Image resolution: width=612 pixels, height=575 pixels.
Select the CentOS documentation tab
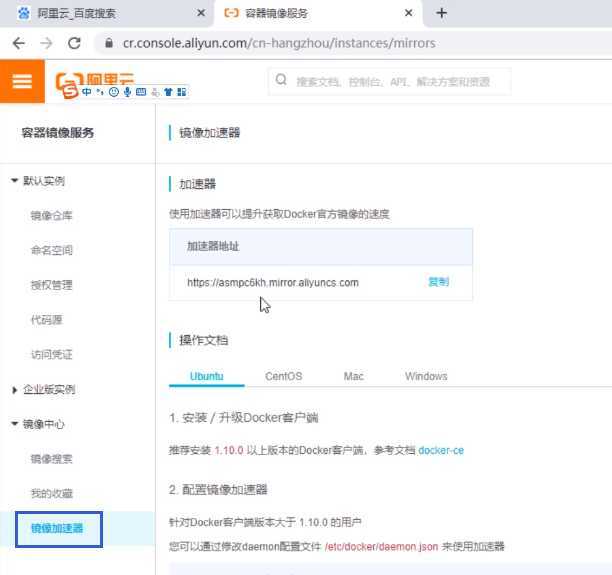(283, 376)
